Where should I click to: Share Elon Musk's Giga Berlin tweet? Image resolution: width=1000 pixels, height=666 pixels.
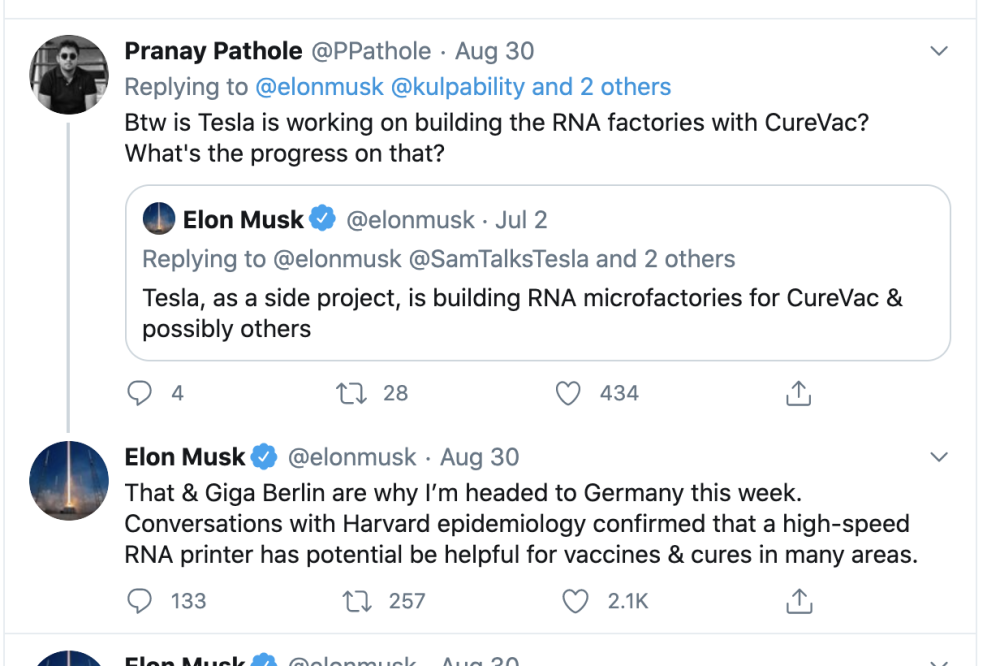[x=797, y=601]
